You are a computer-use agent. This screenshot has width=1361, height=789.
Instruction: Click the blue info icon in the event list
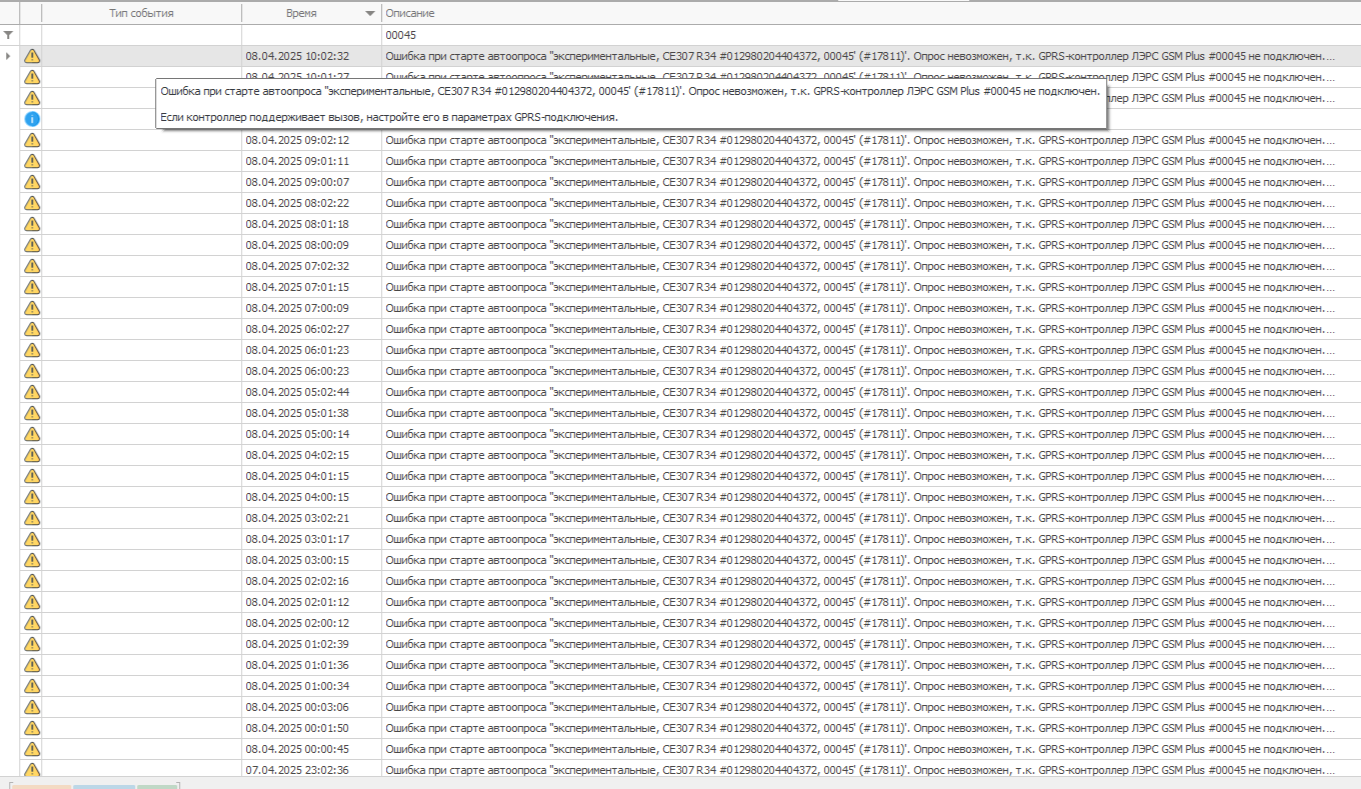tap(31, 119)
